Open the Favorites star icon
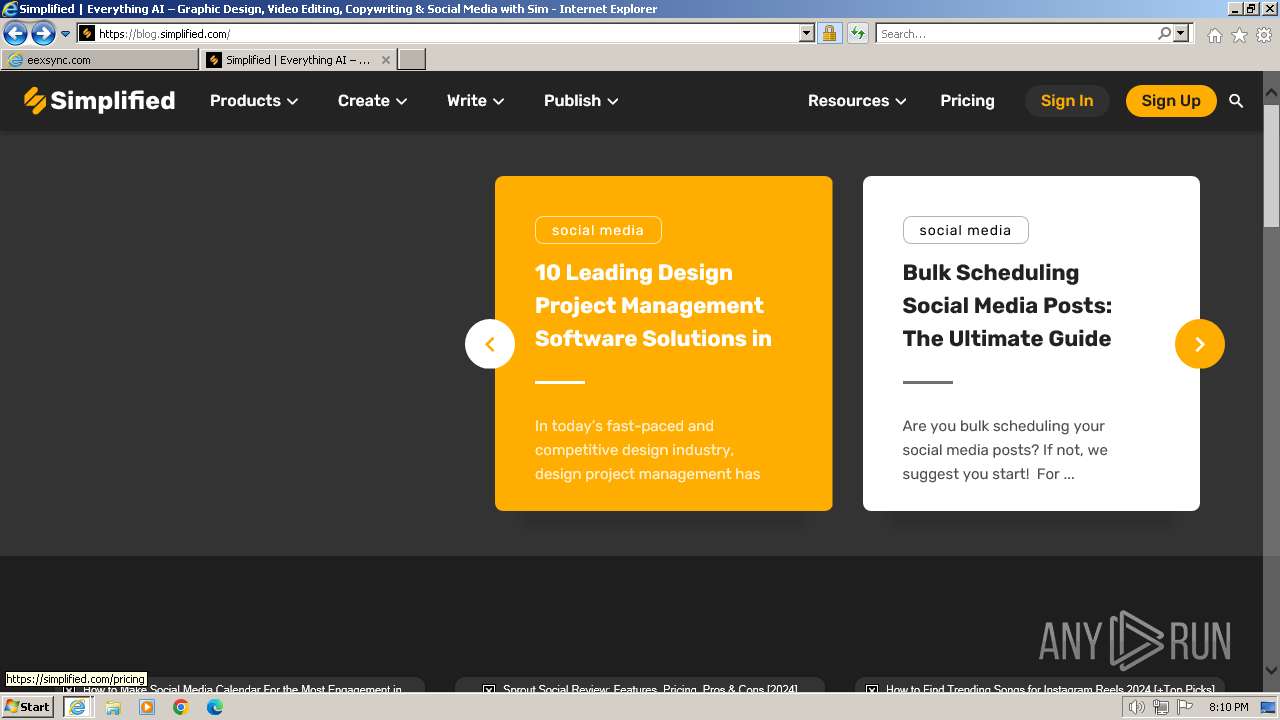The image size is (1280, 720). [x=1239, y=35]
